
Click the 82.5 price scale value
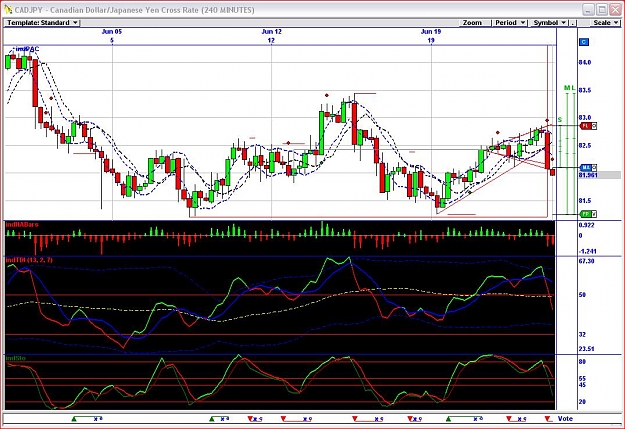click(x=585, y=146)
